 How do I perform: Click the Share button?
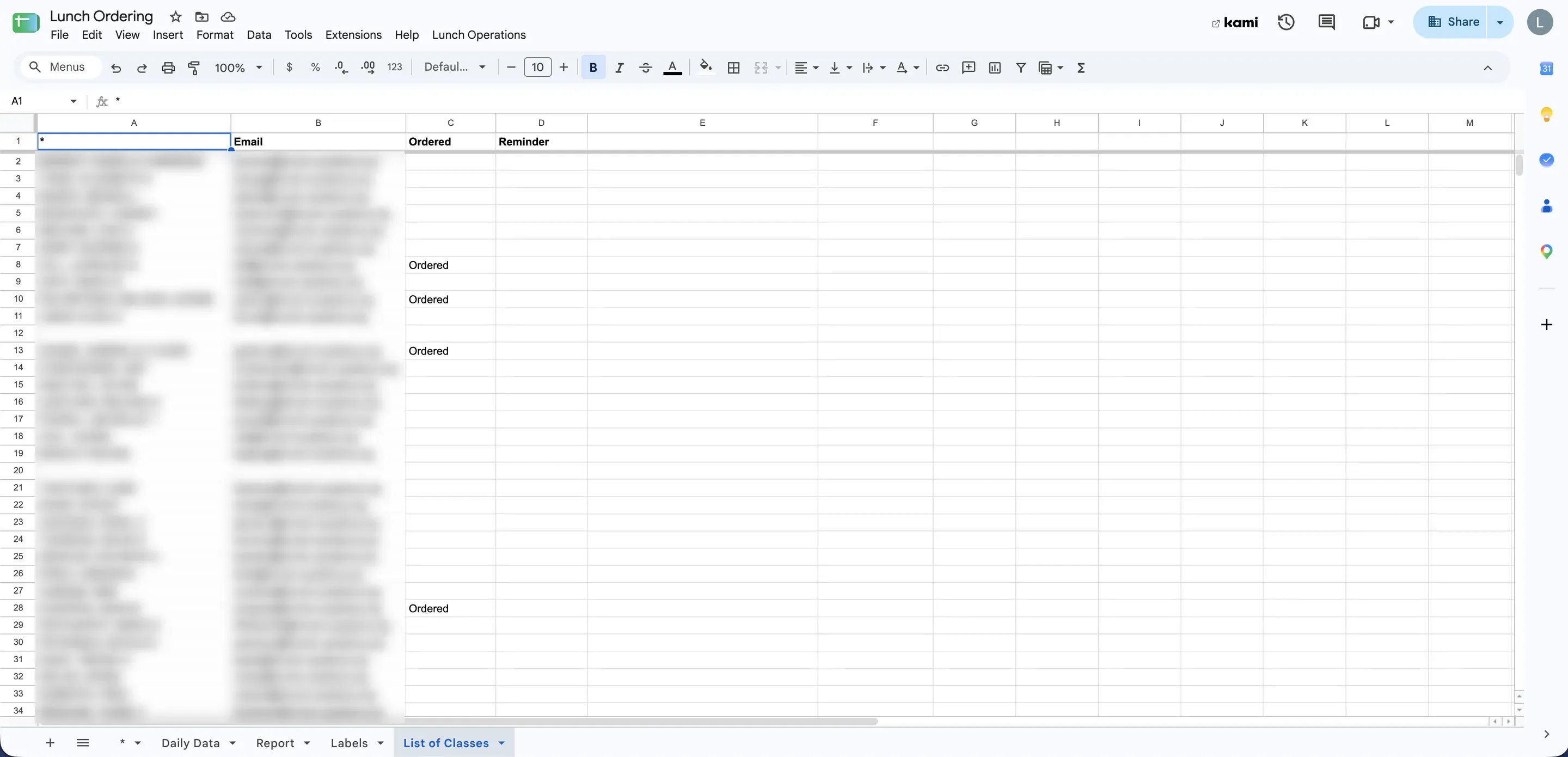coord(1451,22)
